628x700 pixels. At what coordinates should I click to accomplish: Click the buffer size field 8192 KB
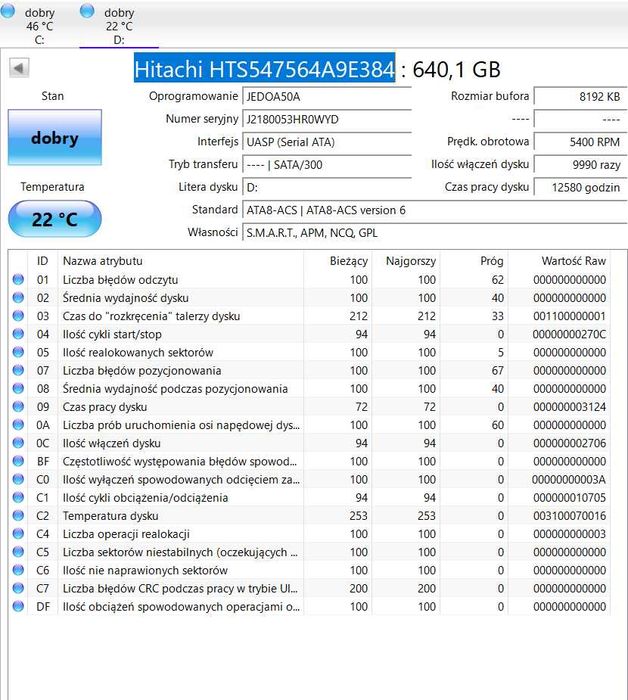point(580,96)
